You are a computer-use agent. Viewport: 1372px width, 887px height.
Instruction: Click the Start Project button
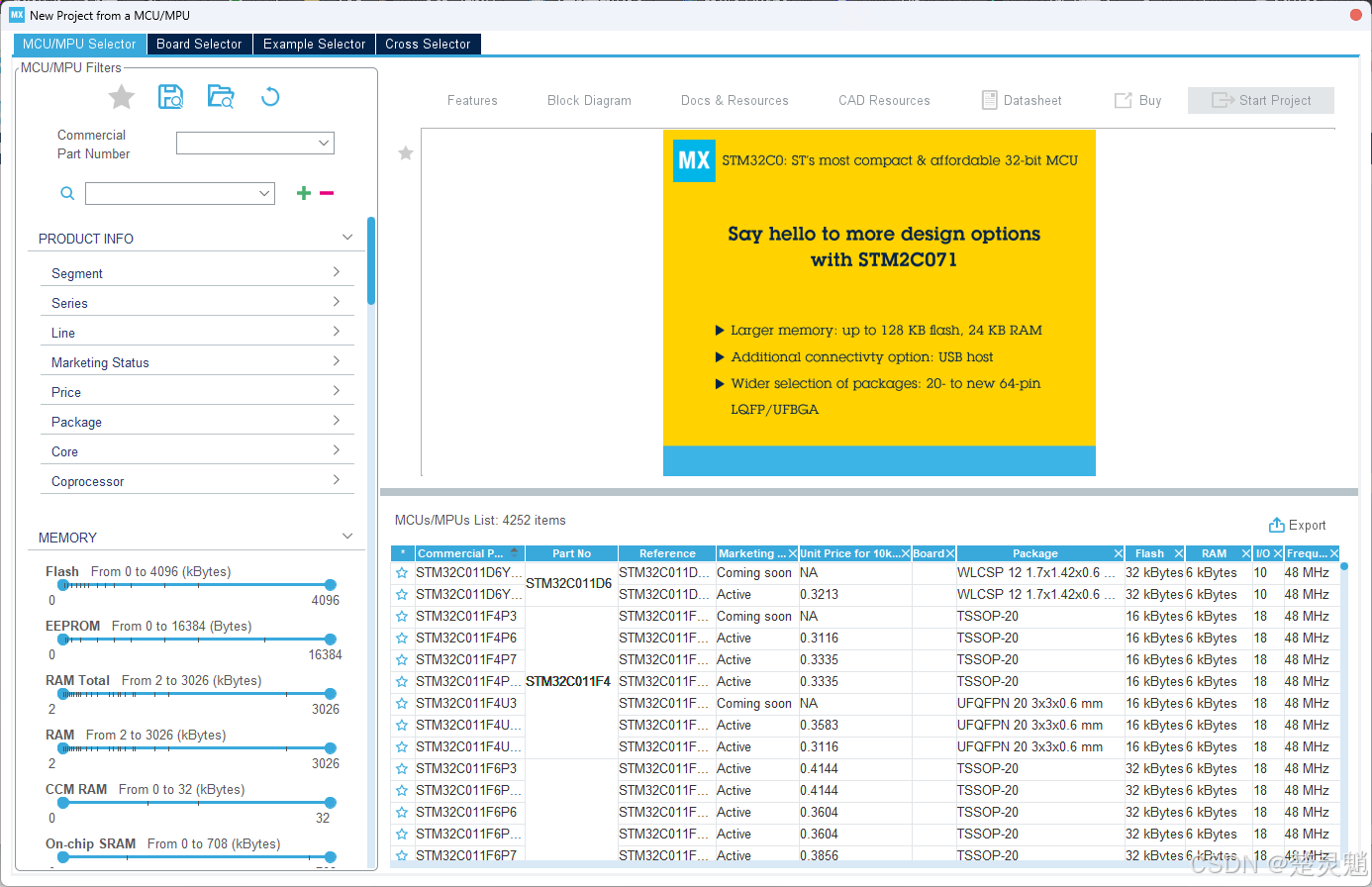click(x=1261, y=100)
